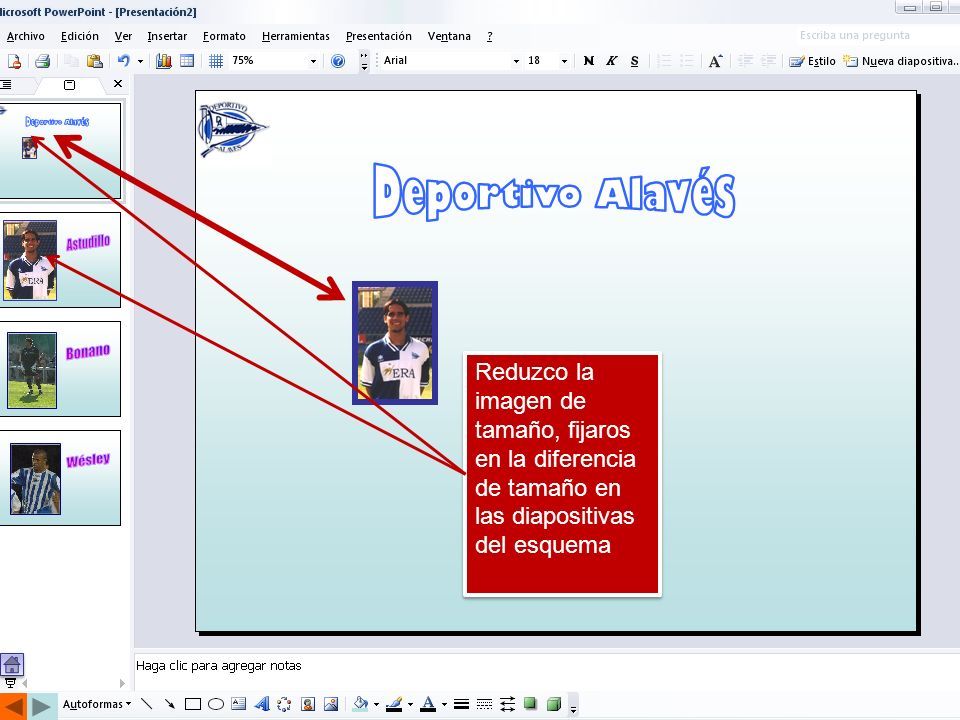Toggle Italic (K) formatting
The image size is (960, 720).
611,61
